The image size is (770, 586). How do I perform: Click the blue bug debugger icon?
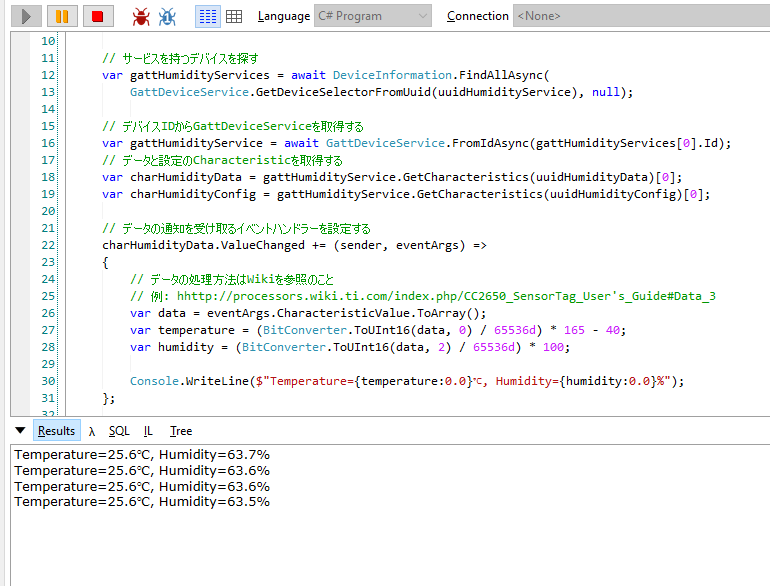point(167,17)
